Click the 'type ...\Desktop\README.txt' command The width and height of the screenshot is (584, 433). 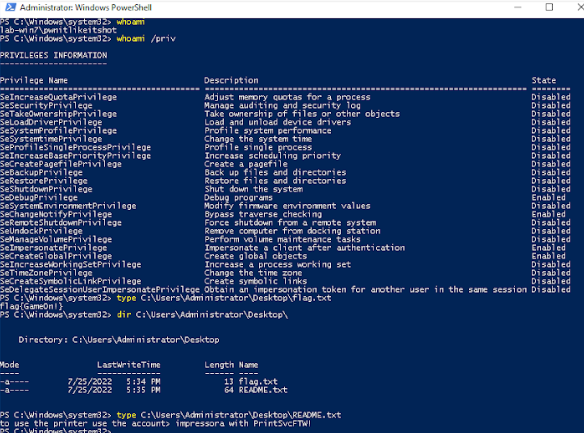pyautogui.click(x=229, y=415)
